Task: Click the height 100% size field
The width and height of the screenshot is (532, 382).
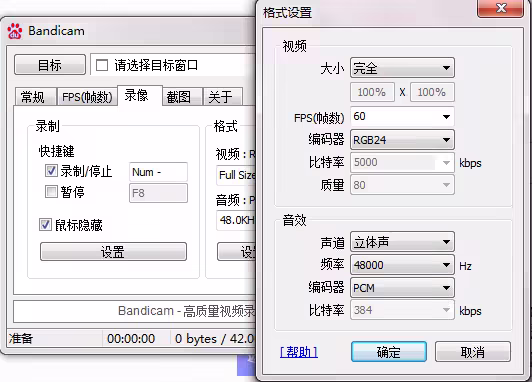Action: [x=432, y=92]
